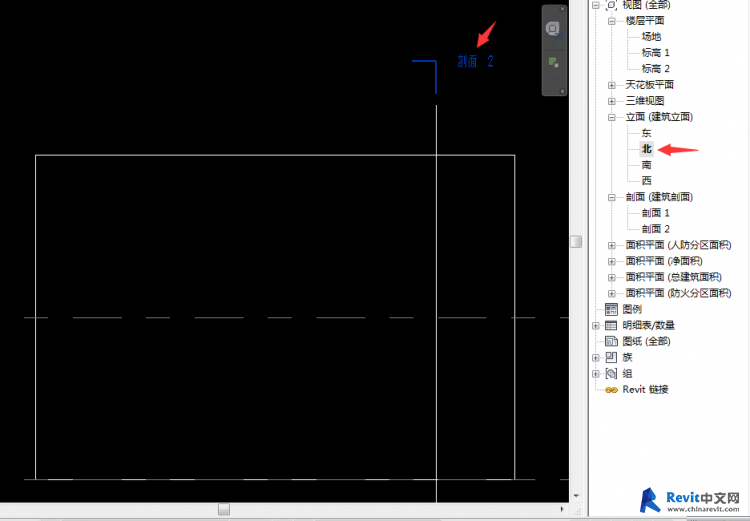Select the 南 elevation view
This screenshot has width=750, height=521.
(647, 165)
